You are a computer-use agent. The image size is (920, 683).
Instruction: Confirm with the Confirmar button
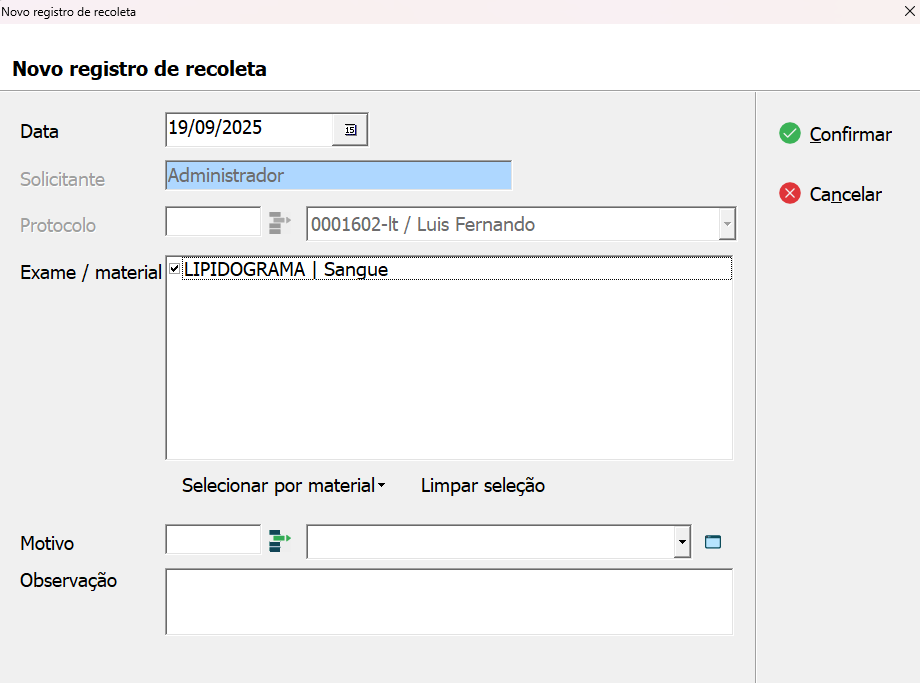click(836, 134)
